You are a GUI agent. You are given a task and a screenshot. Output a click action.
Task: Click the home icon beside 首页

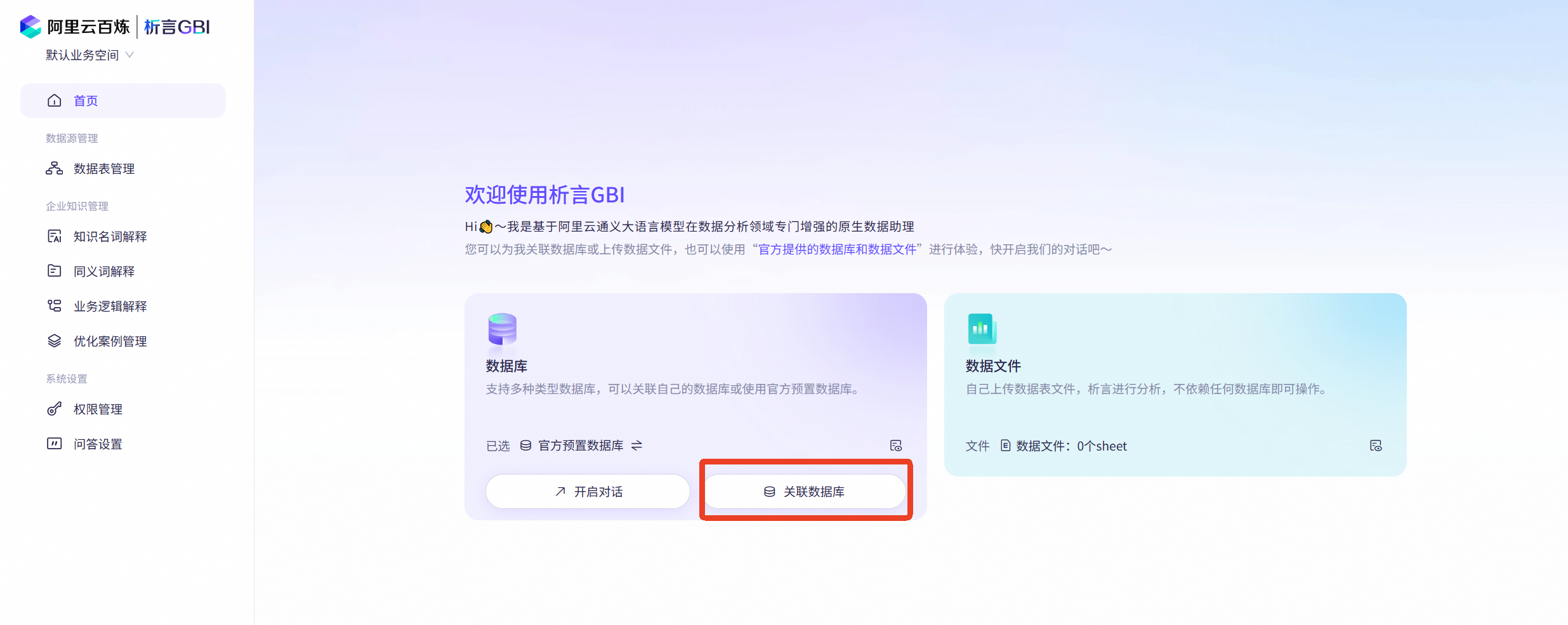pos(55,101)
